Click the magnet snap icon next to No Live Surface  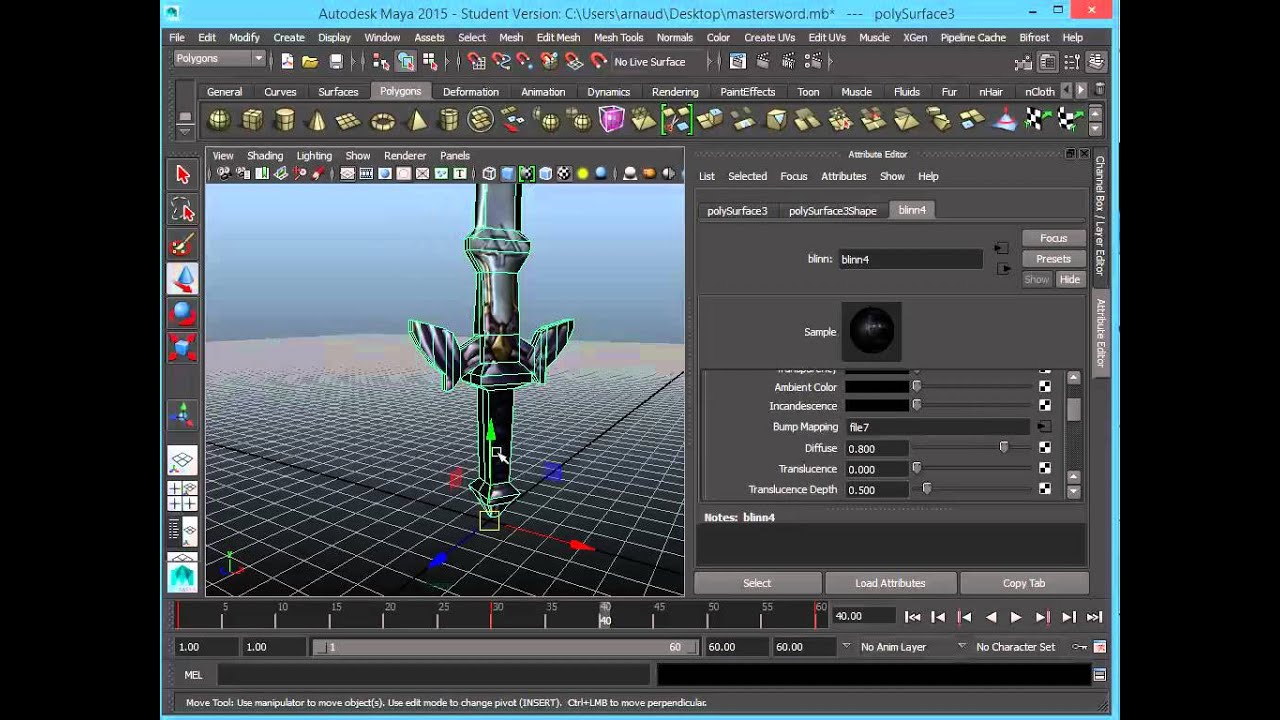(599, 61)
